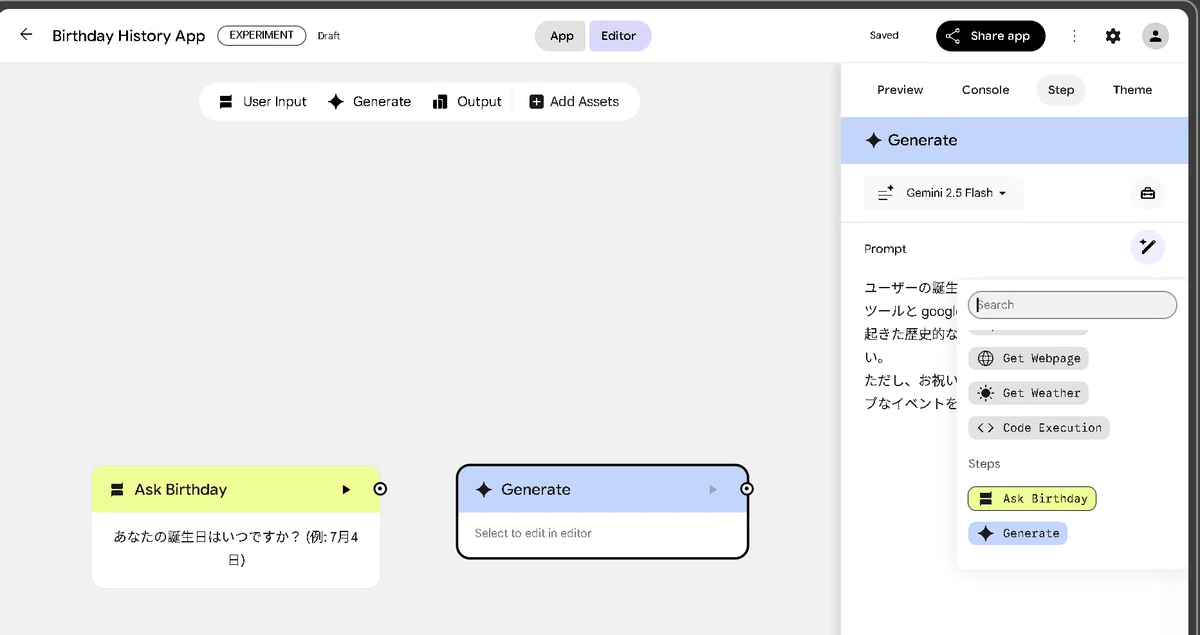Expand the Gemini 2.5 Flash model dropdown
Screen dimensions: 1200x635
(x=944, y=193)
